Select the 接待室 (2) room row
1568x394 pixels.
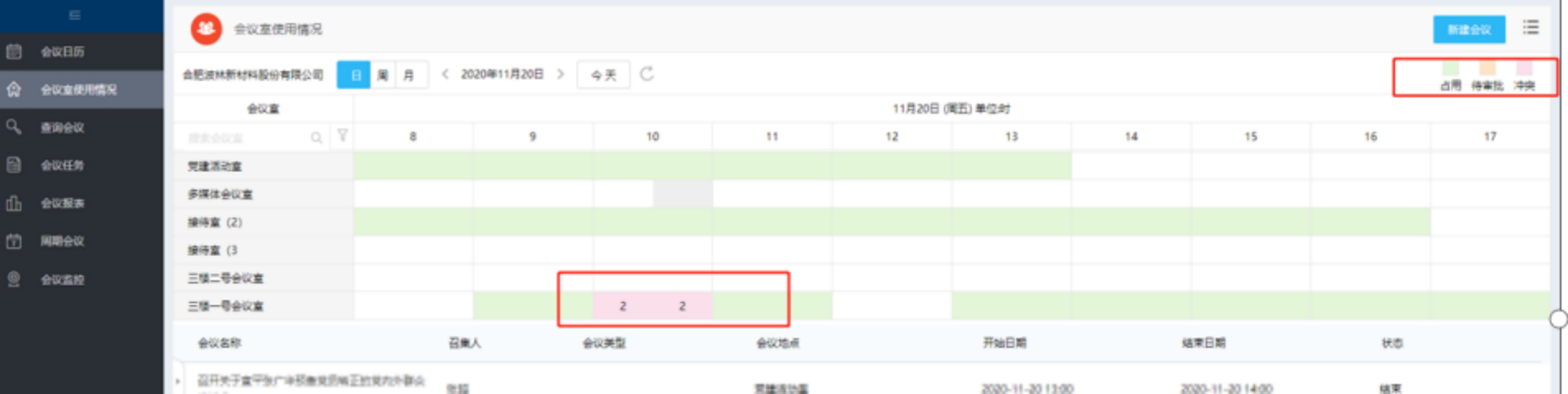click(x=264, y=222)
